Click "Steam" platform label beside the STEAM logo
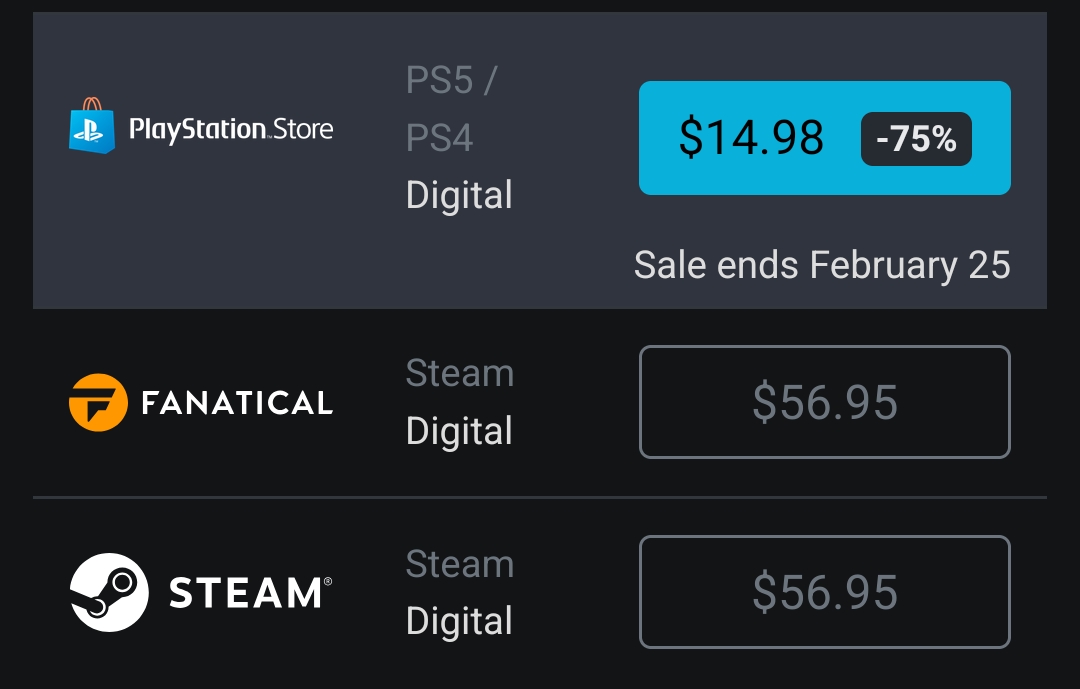The image size is (1080, 689). pos(459,564)
